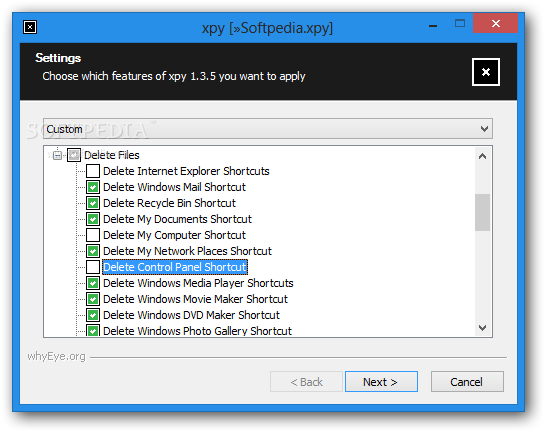This screenshot has width=545, height=432.
Task: Uncheck Delete Recycle Bin Shortcut
Action: [93, 203]
